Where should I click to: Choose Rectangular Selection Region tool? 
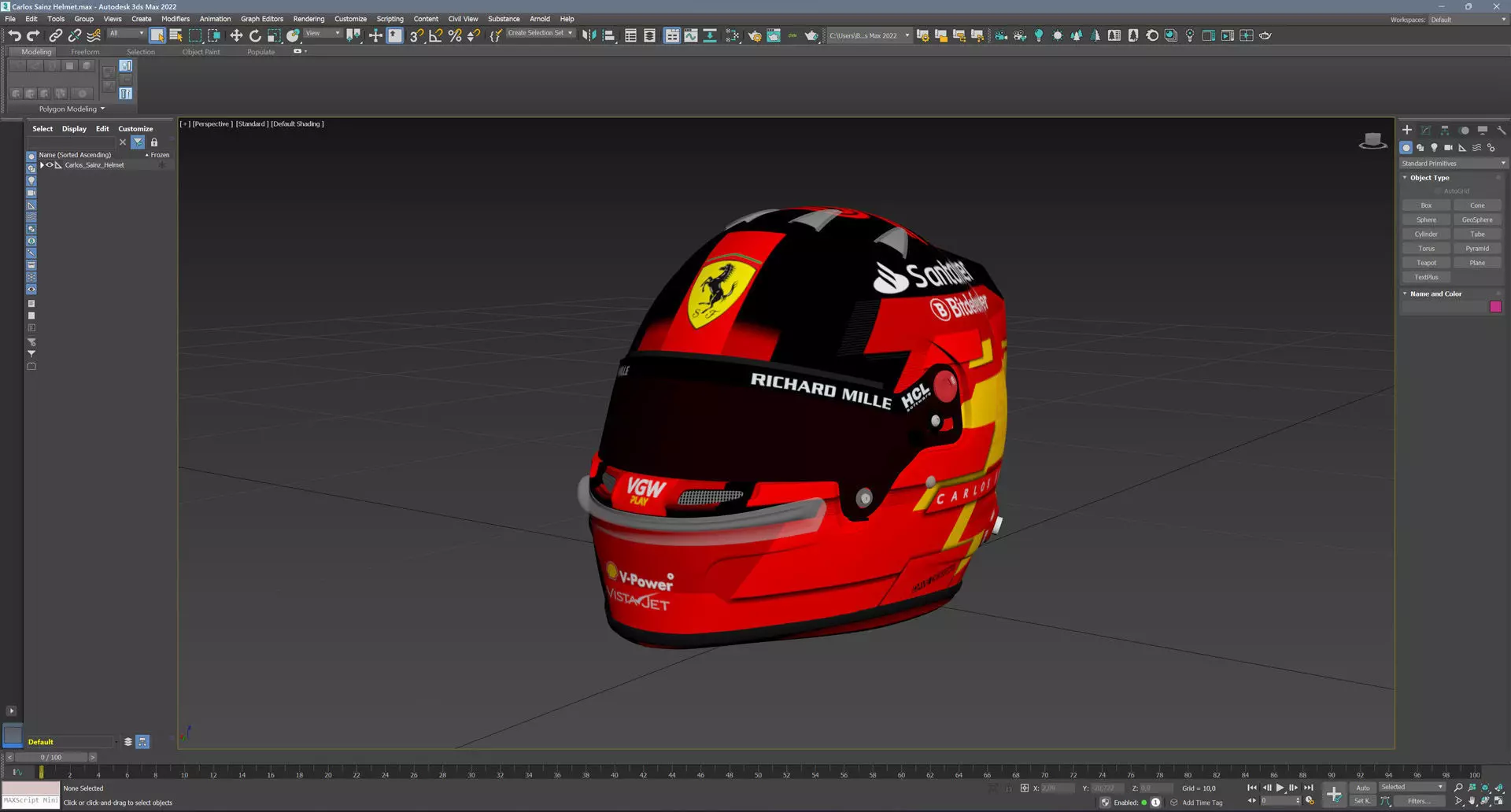pyautogui.click(x=195, y=35)
